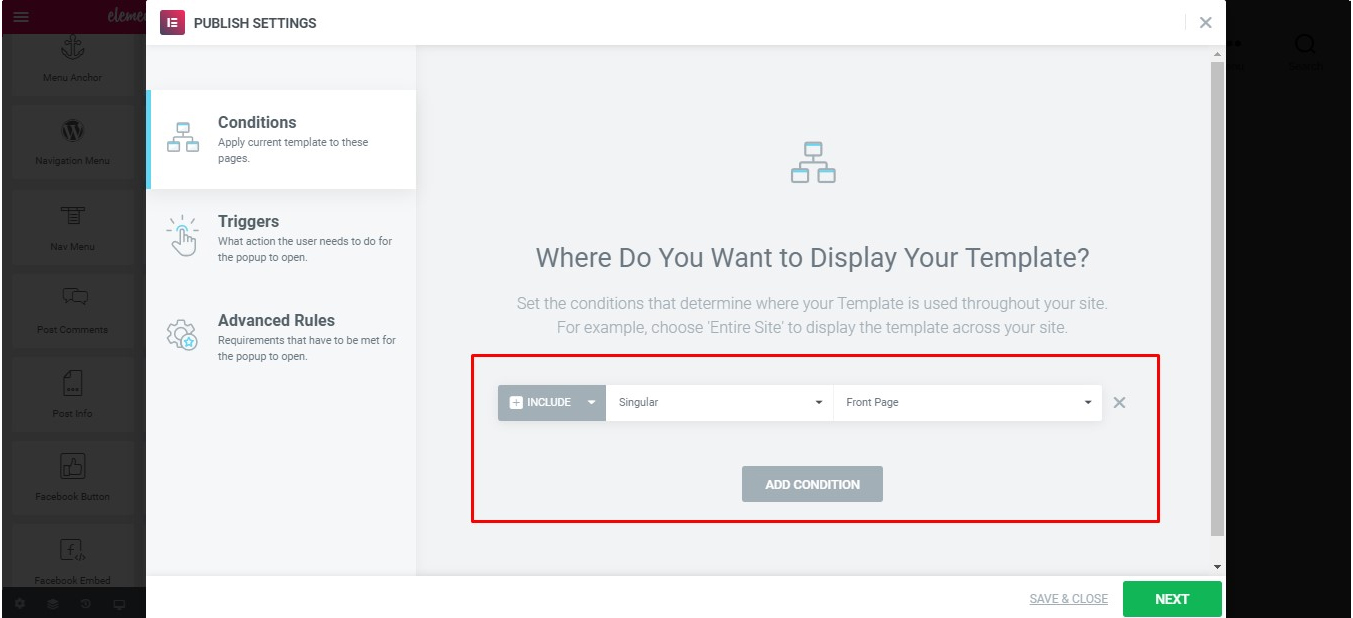The height and width of the screenshot is (618, 1353).
Task: Open the history icon in bottom bar
Action: tap(86, 604)
